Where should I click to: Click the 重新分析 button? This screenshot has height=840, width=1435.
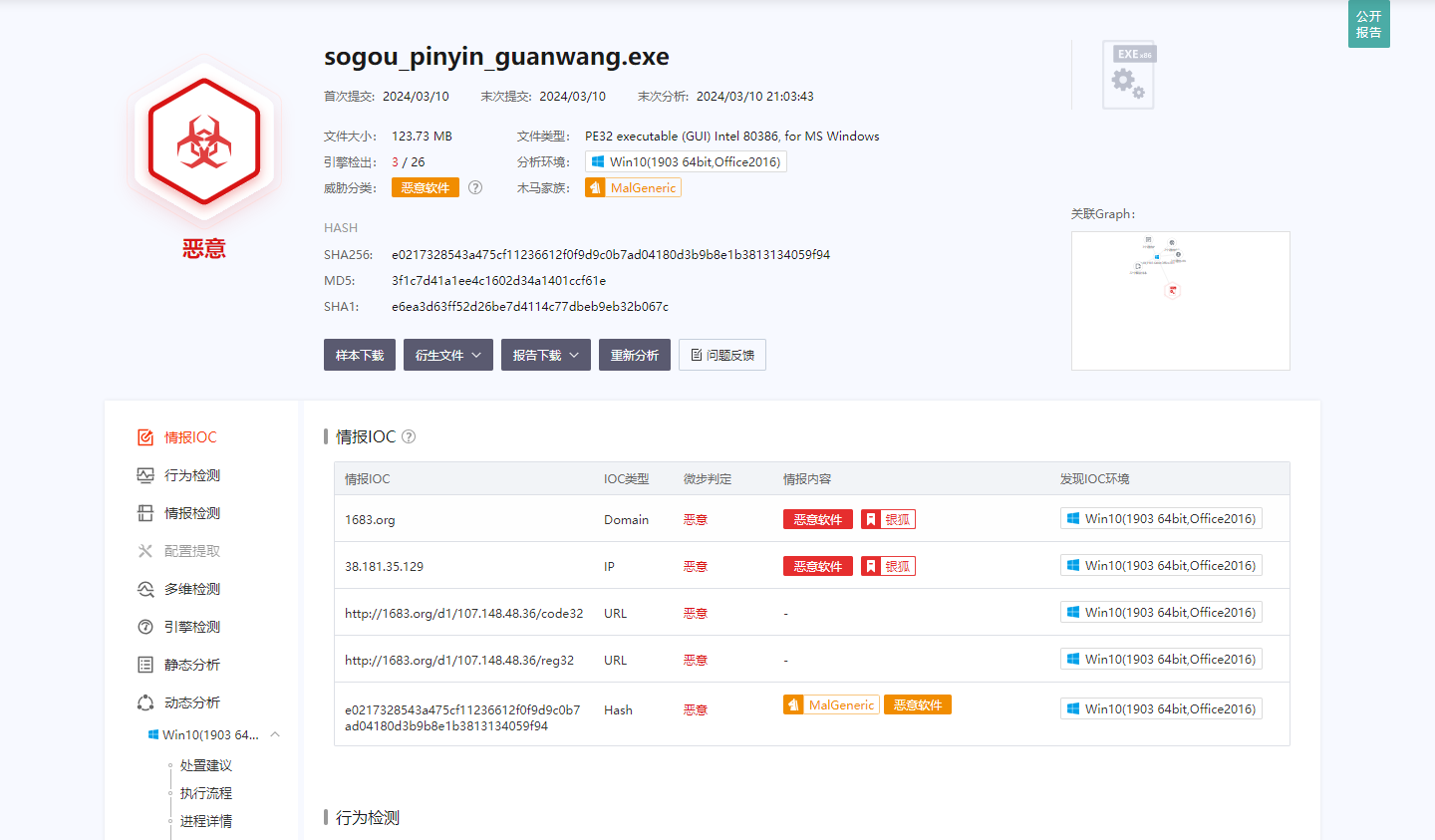pos(635,355)
